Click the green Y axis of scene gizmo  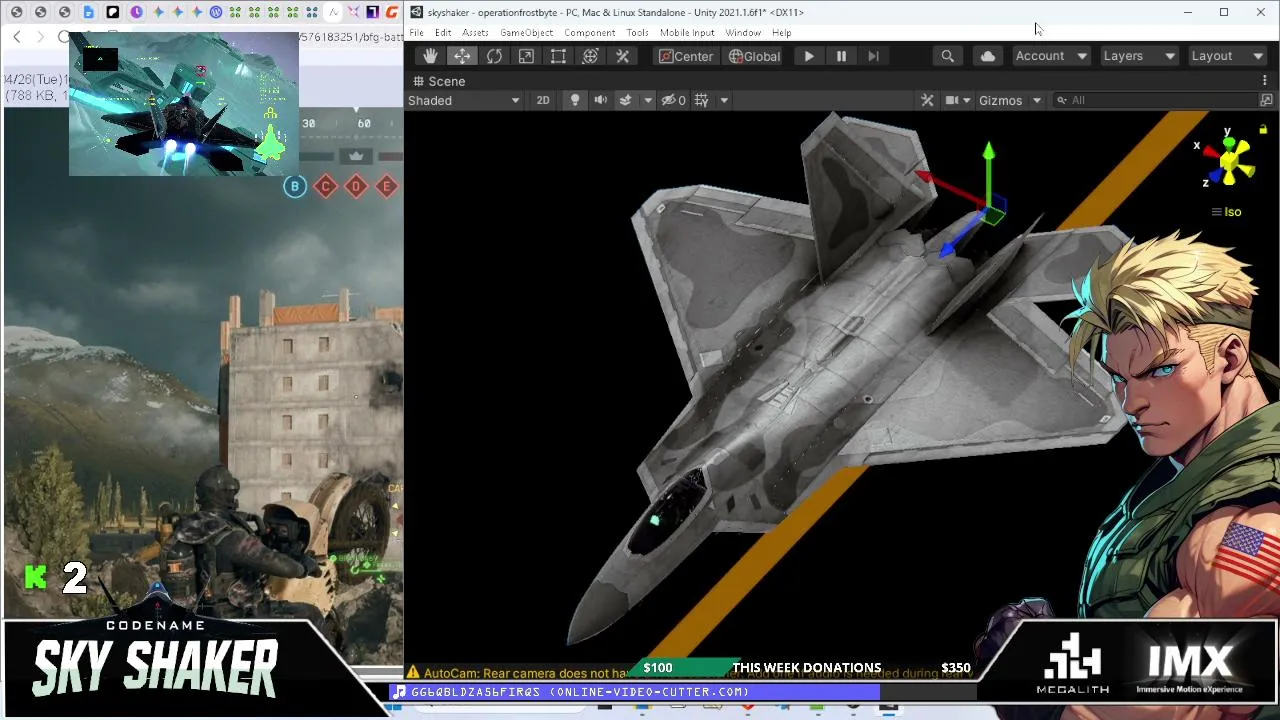click(1227, 142)
